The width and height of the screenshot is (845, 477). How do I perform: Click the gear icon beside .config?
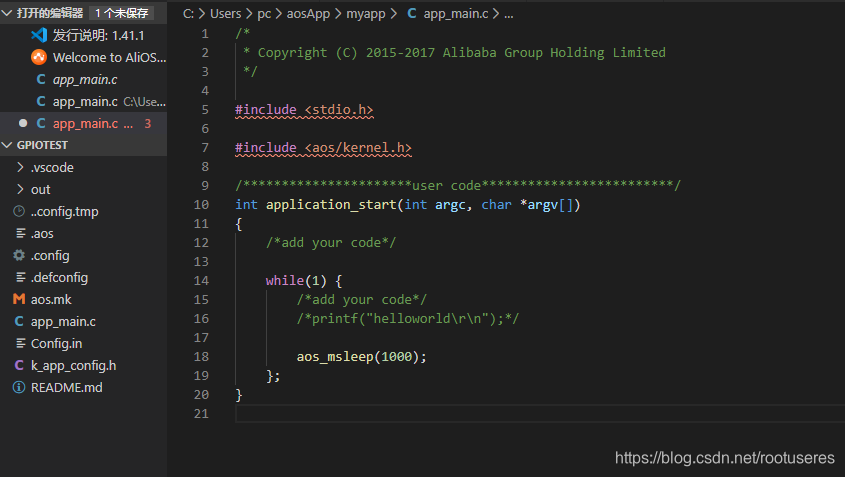pos(19,255)
